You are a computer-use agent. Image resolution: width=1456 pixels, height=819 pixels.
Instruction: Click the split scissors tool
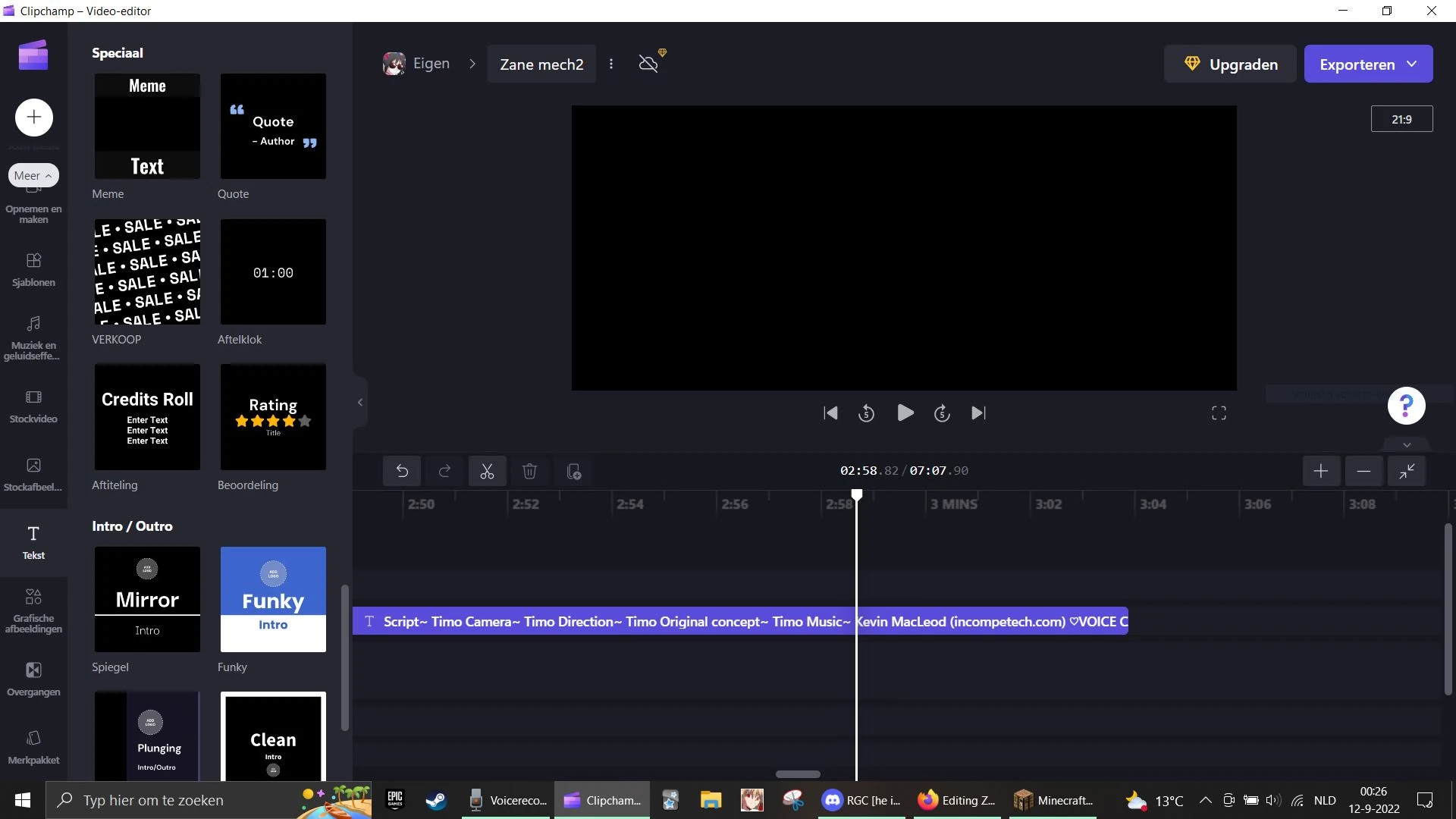tap(487, 472)
